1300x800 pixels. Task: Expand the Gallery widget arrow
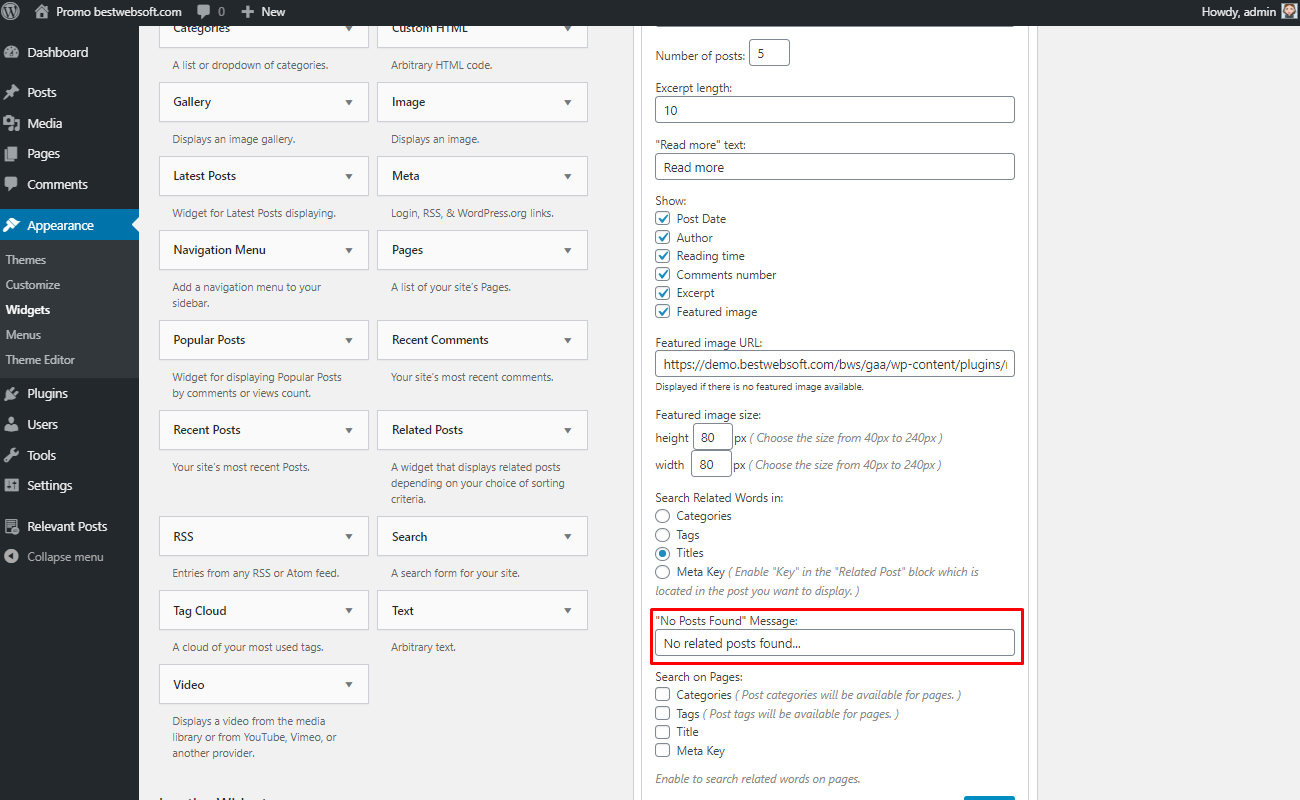pos(349,102)
